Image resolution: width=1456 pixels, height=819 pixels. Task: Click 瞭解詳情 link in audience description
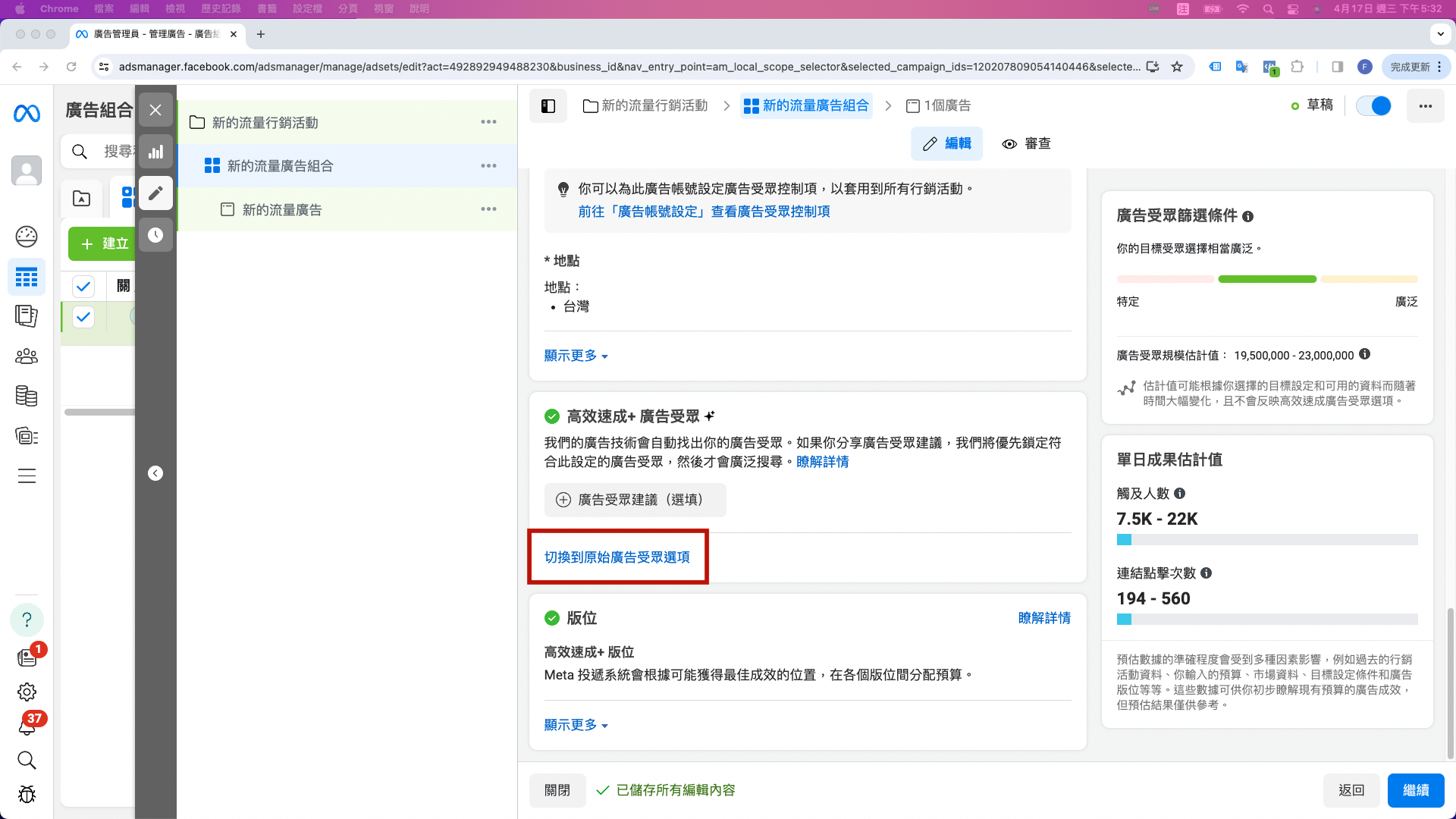pos(823,462)
